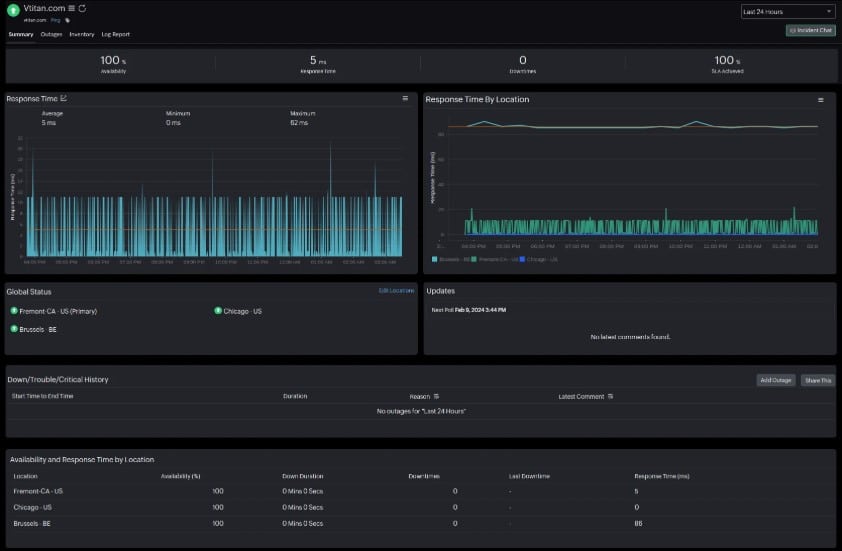Click the Start Time to End Time header

click(x=42, y=396)
